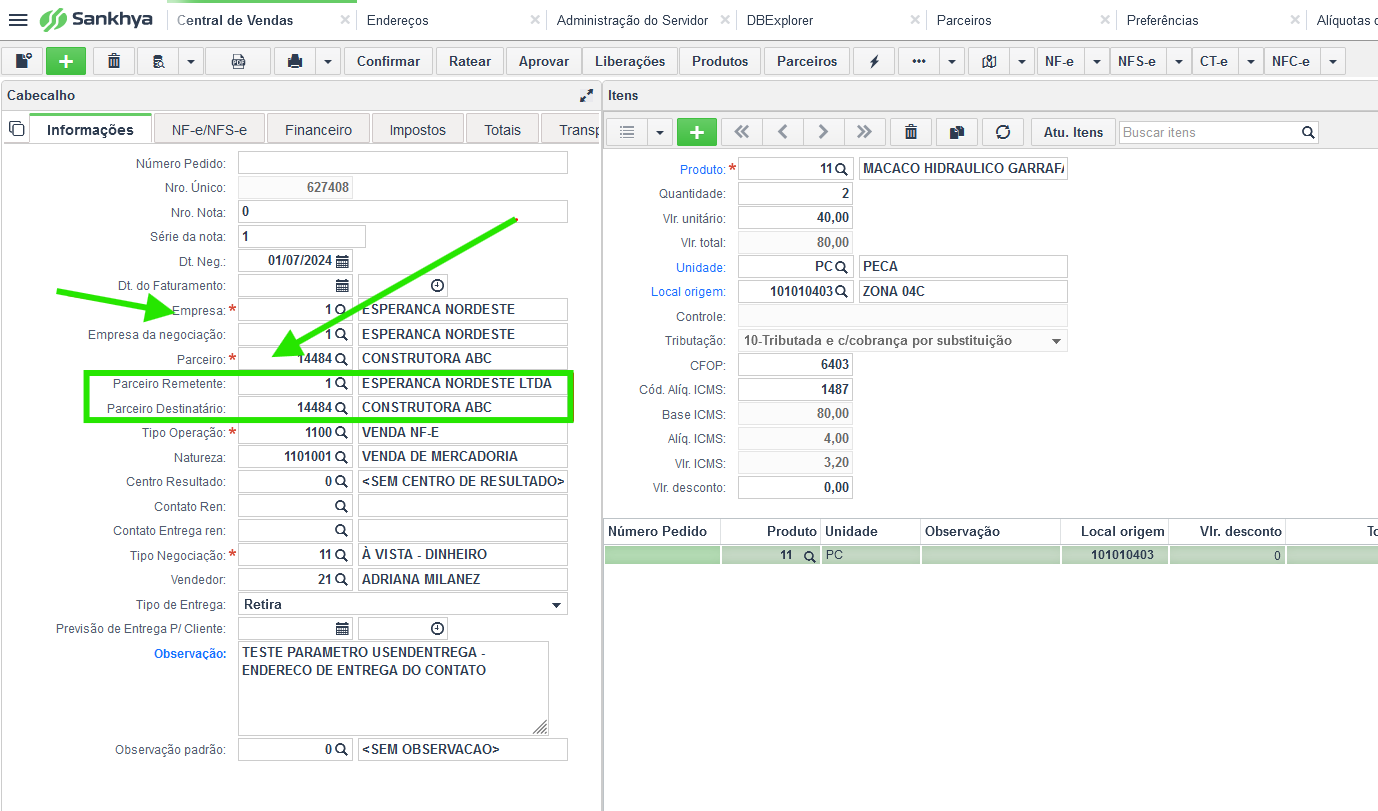Open the clock time picker for Dt. do Faturamento
1378x811 pixels.
(x=437, y=286)
